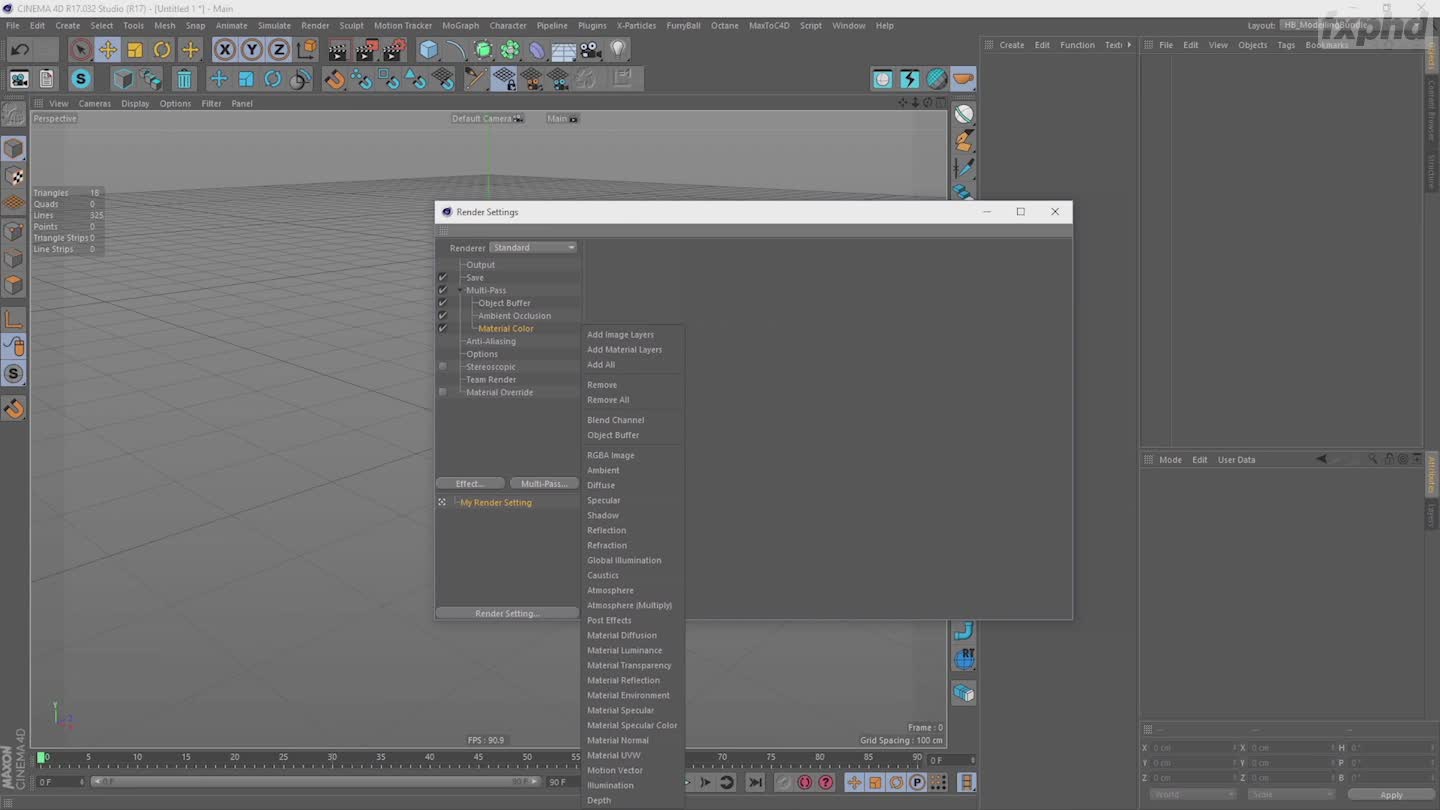Select Depth pass in menu

point(599,800)
